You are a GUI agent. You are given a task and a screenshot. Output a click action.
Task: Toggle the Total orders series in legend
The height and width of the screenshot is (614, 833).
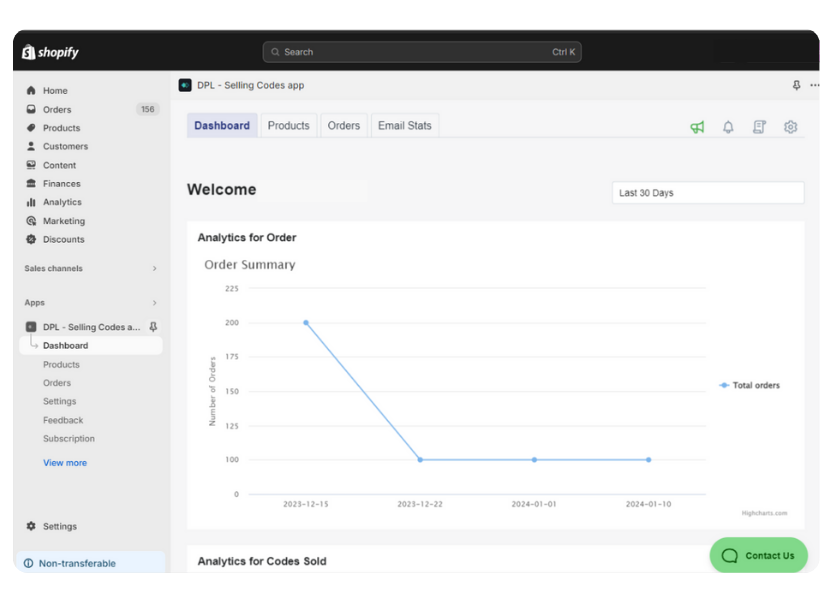[749, 385]
